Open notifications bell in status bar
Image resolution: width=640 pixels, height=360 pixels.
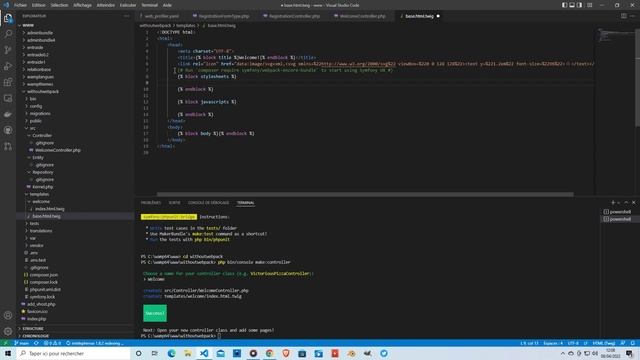pos(633,343)
